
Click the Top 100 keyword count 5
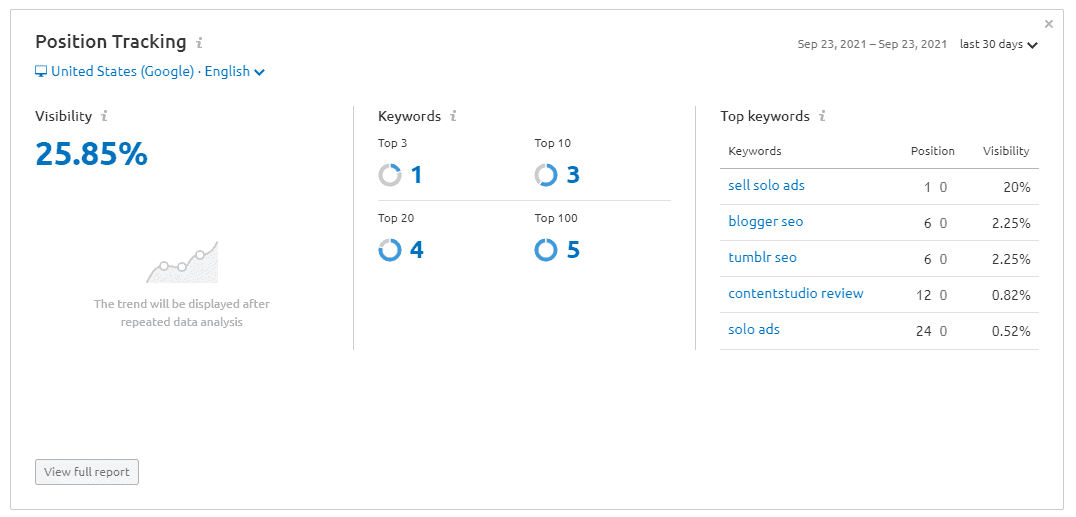pyautogui.click(x=573, y=250)
